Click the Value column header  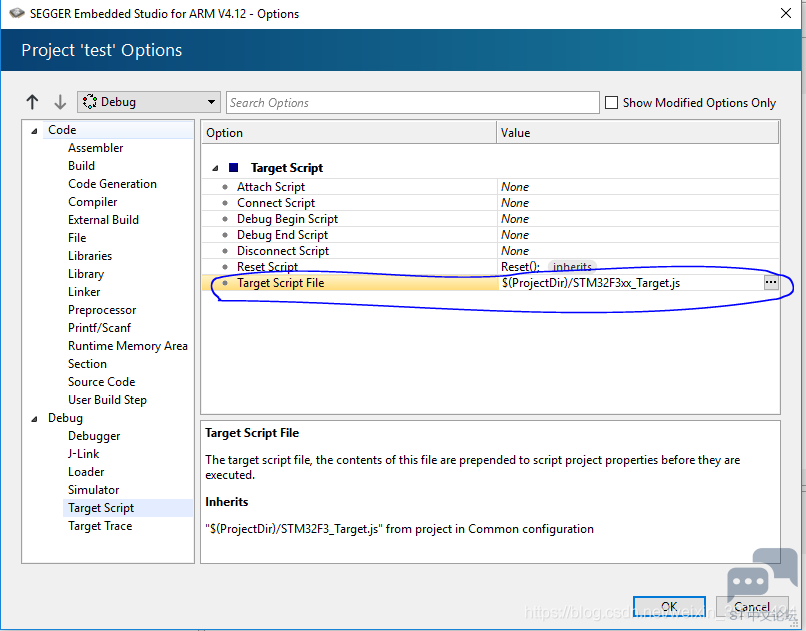[637, 133]
